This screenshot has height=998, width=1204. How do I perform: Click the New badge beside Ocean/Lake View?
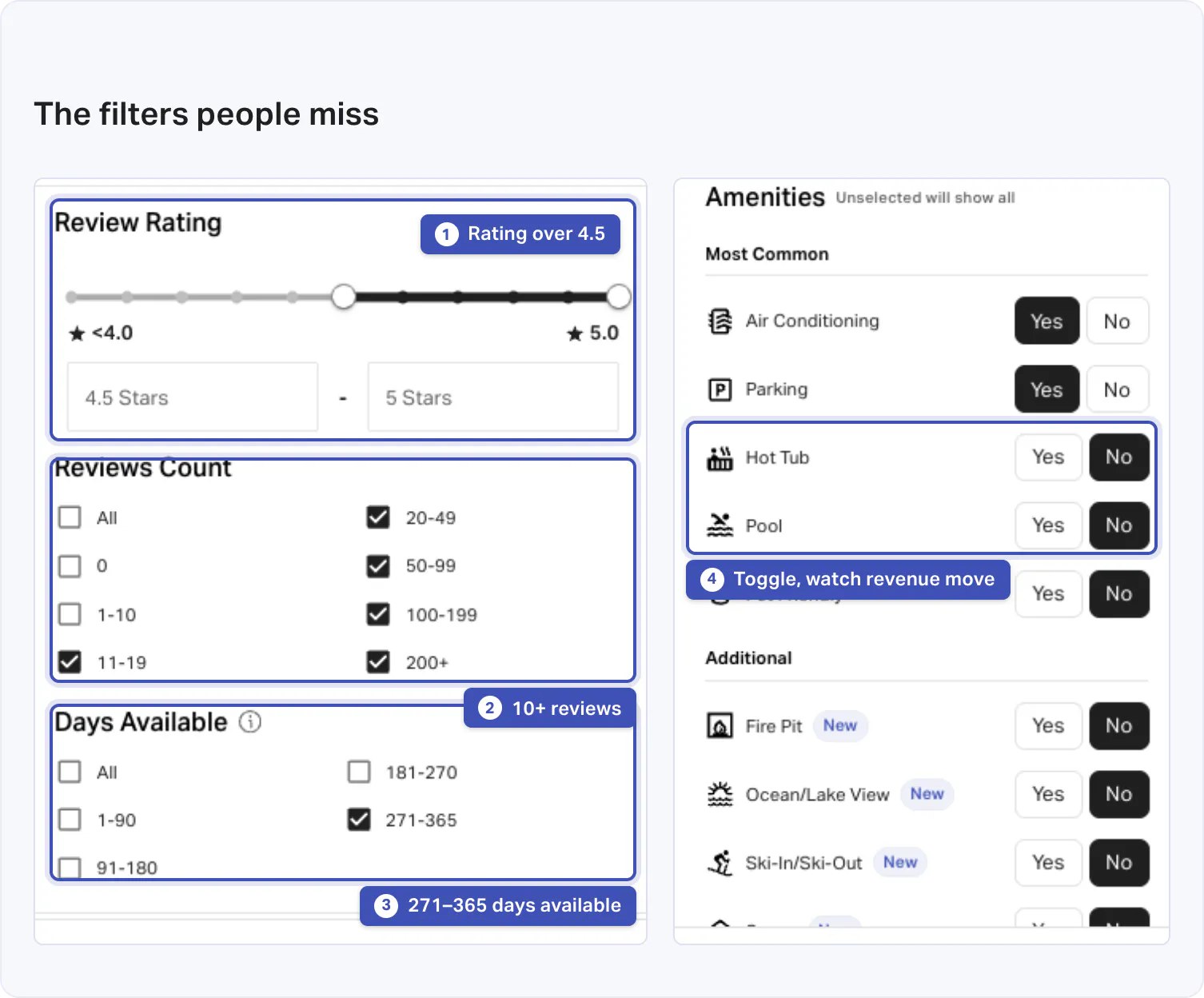927,794
